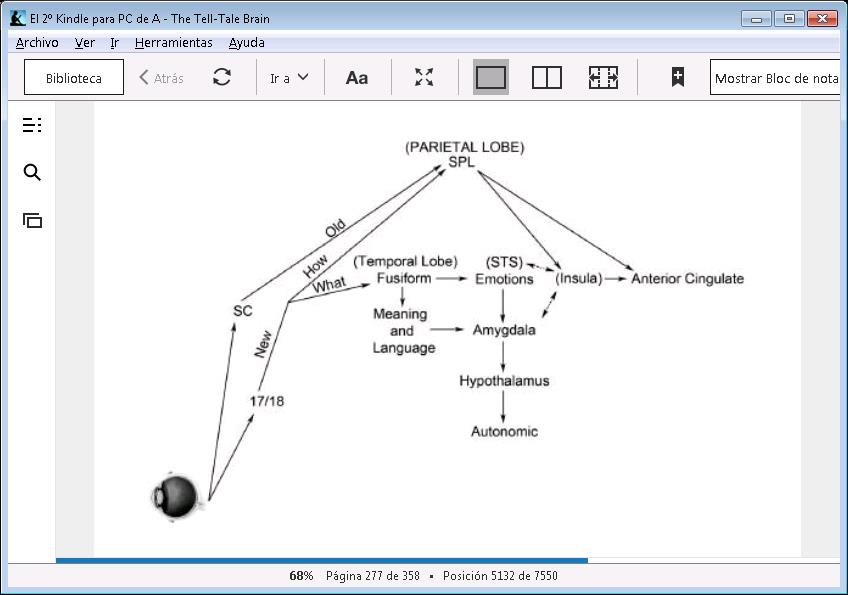Switch to single column view

490,78
